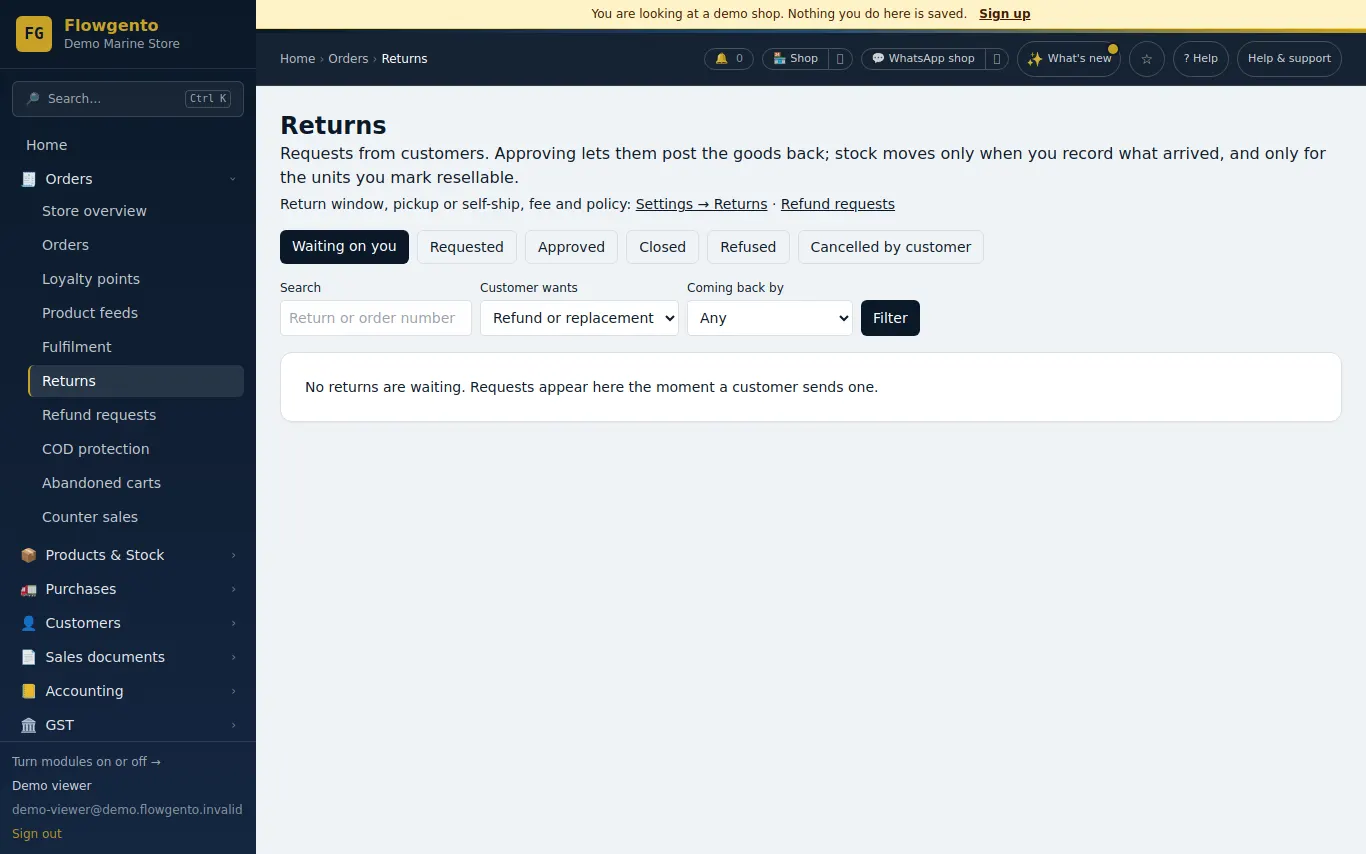
Task: Focus the Return or order number field
Action: (x=376, y=318)
